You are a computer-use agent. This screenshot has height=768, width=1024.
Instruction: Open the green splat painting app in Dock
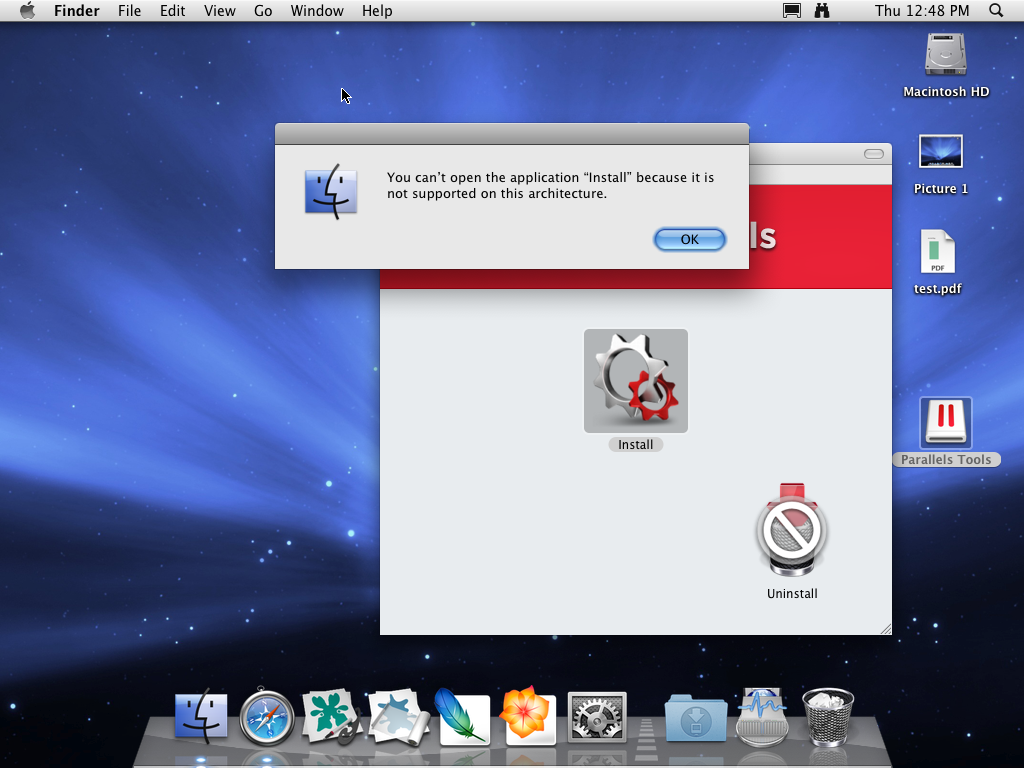pos(332,716)
